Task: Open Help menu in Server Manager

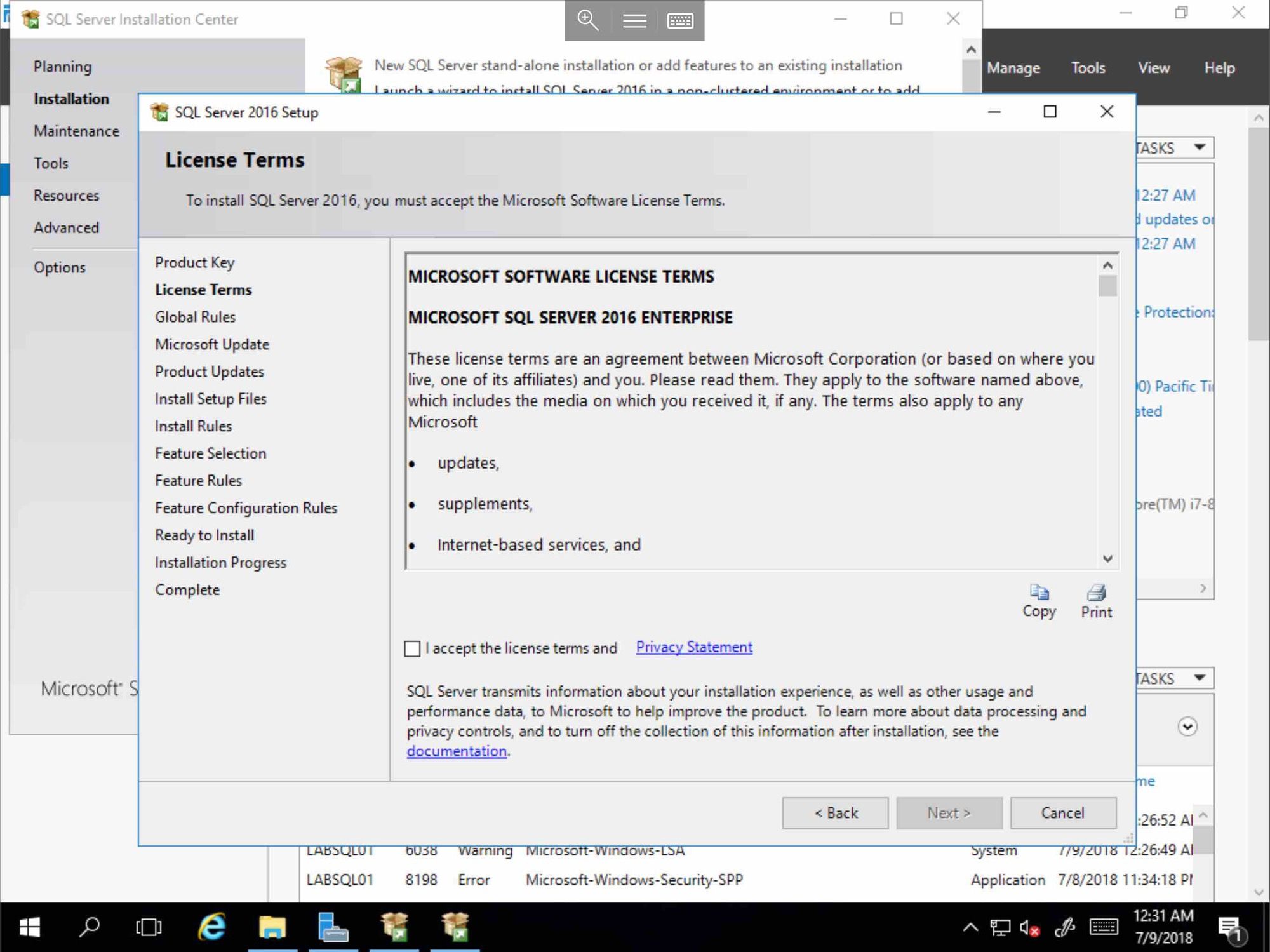Action: [1219, 68]
